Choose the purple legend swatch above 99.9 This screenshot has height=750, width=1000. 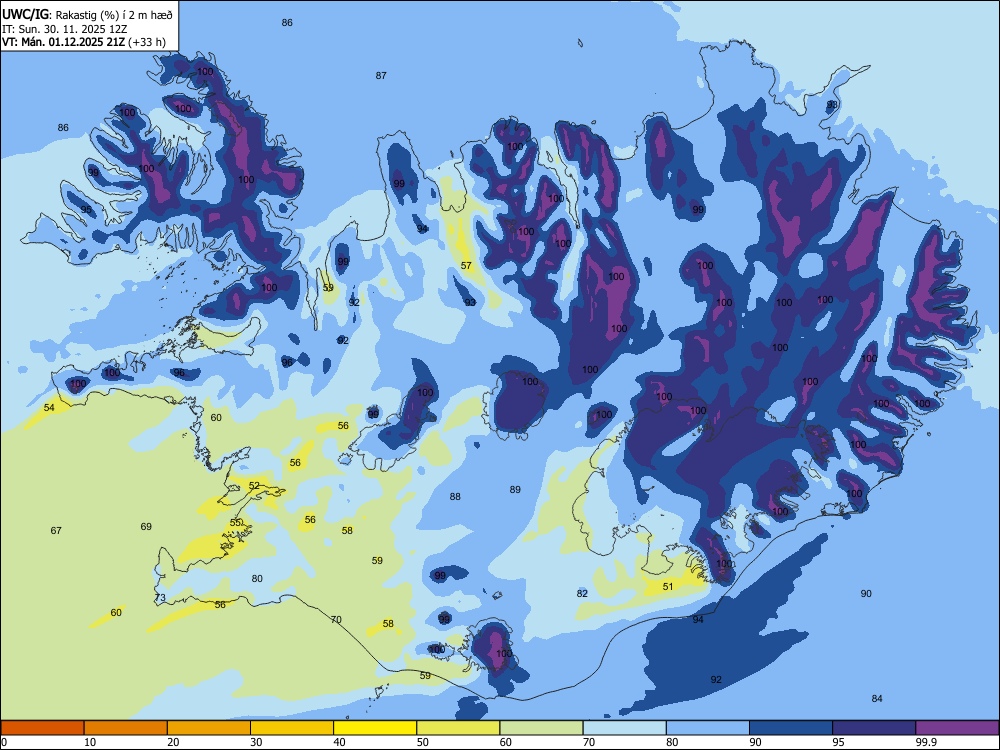[957, 728]
